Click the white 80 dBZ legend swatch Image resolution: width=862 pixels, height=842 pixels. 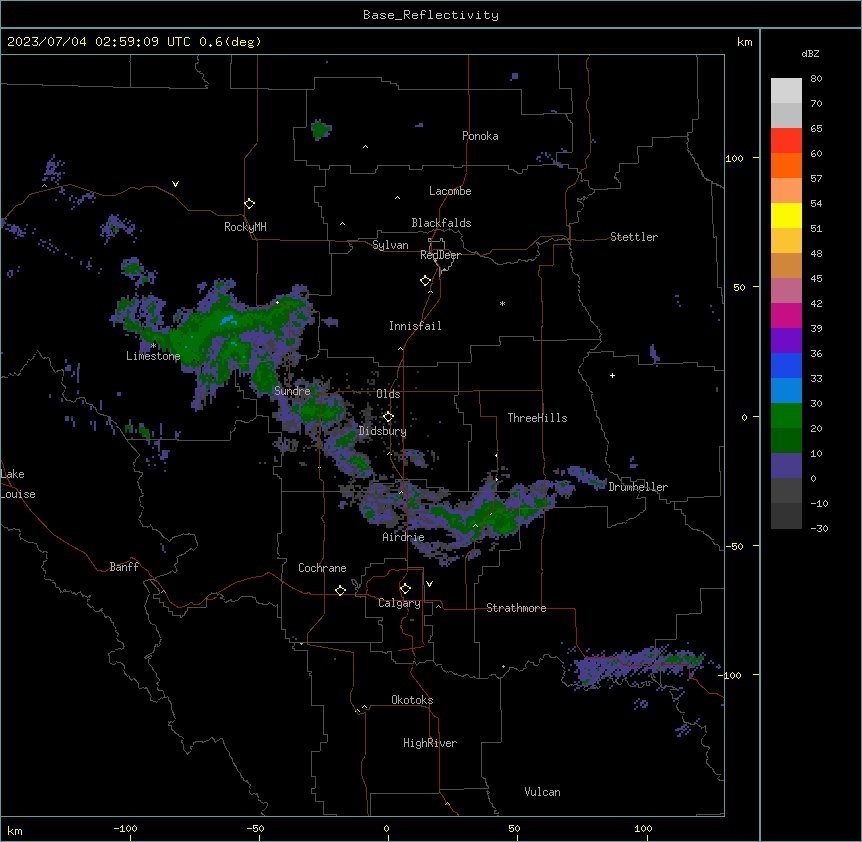[x=786, y=91]
